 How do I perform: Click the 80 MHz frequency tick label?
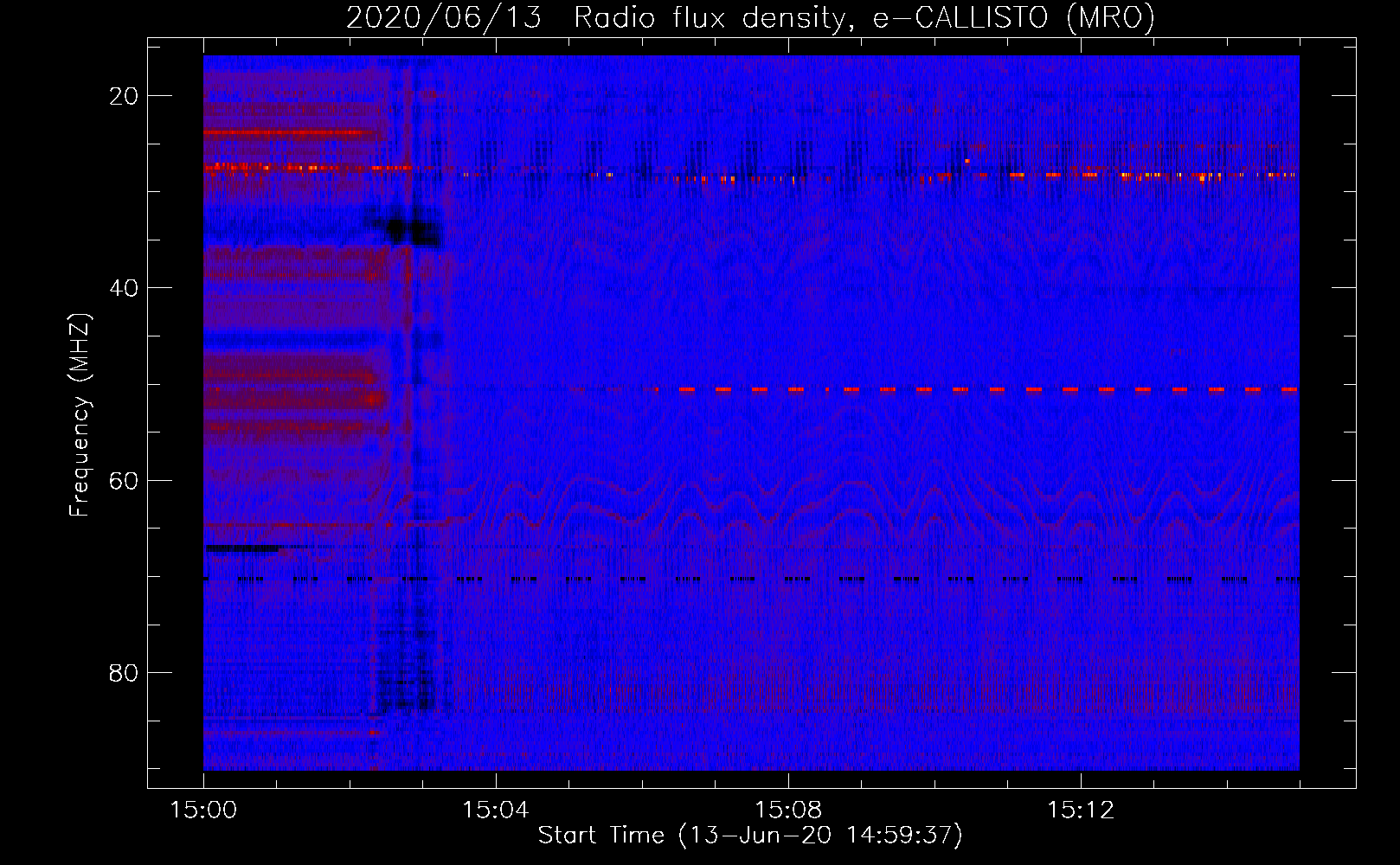coord(125,672)
